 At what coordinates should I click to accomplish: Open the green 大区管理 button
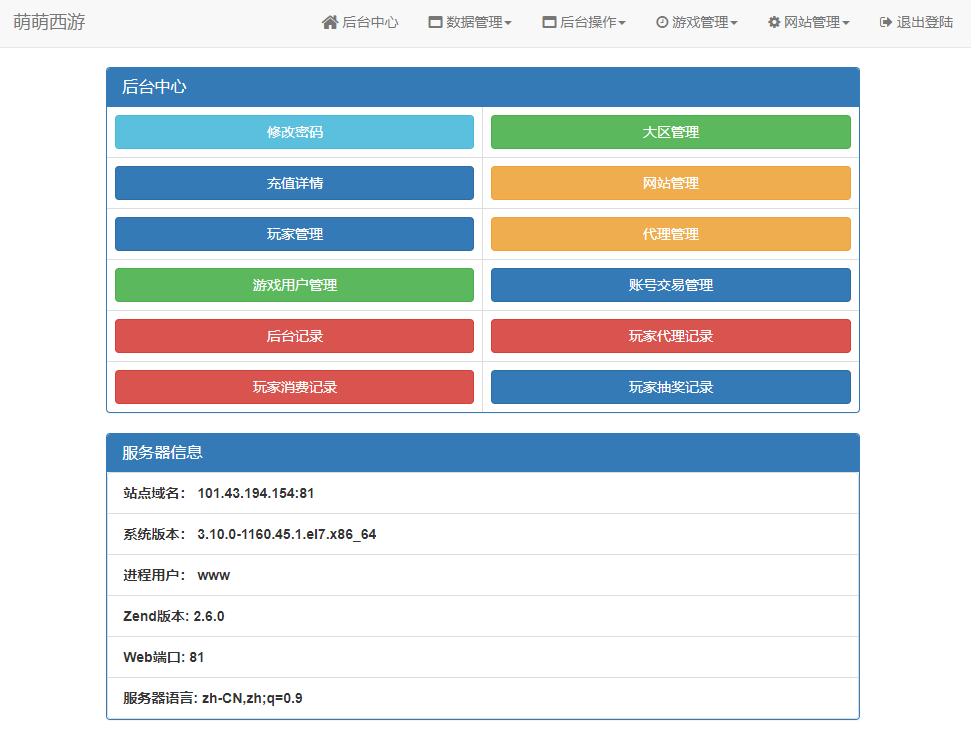point(671,132)
